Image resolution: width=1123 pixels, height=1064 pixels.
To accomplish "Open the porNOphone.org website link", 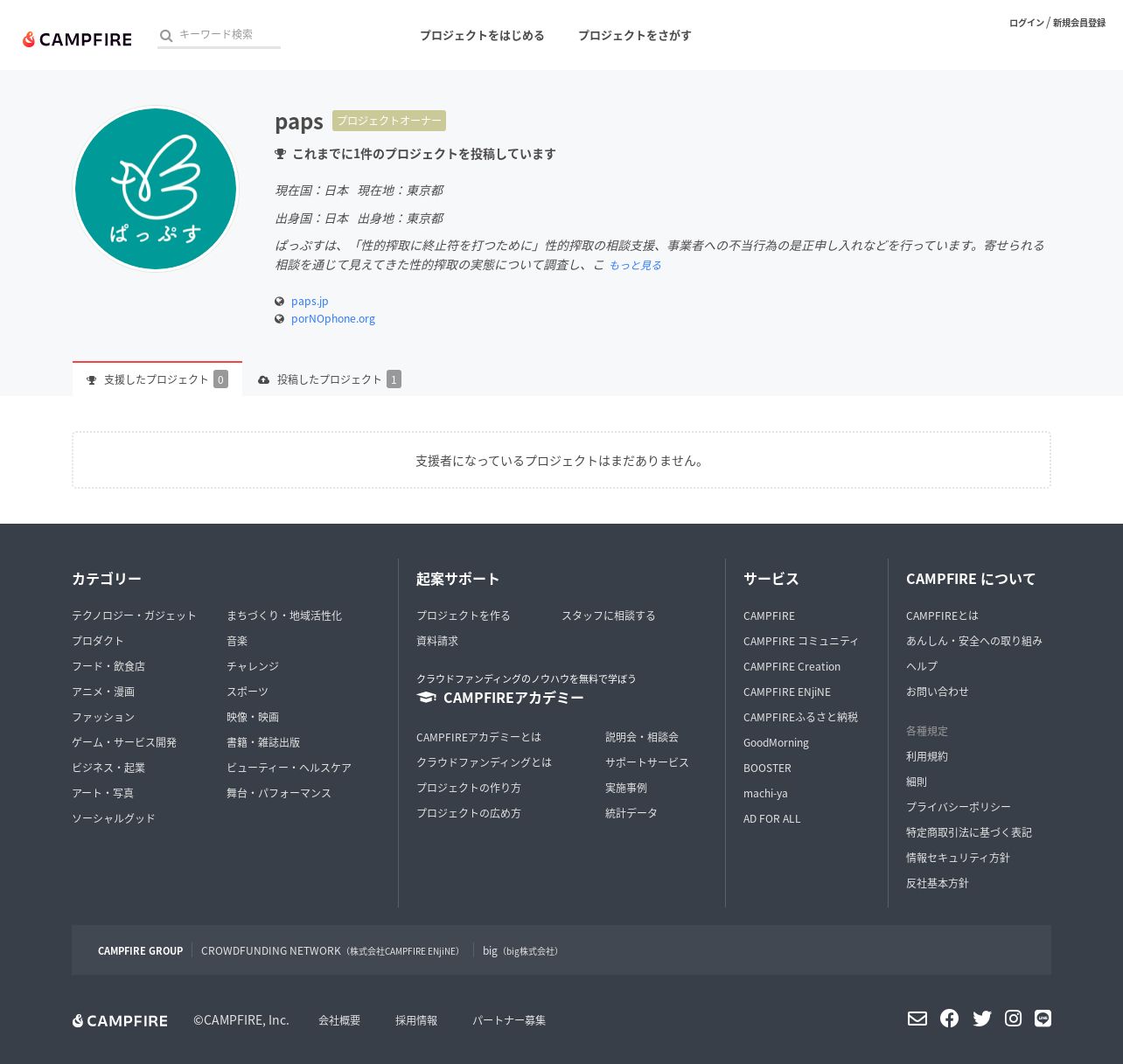I will click(333, 318).
